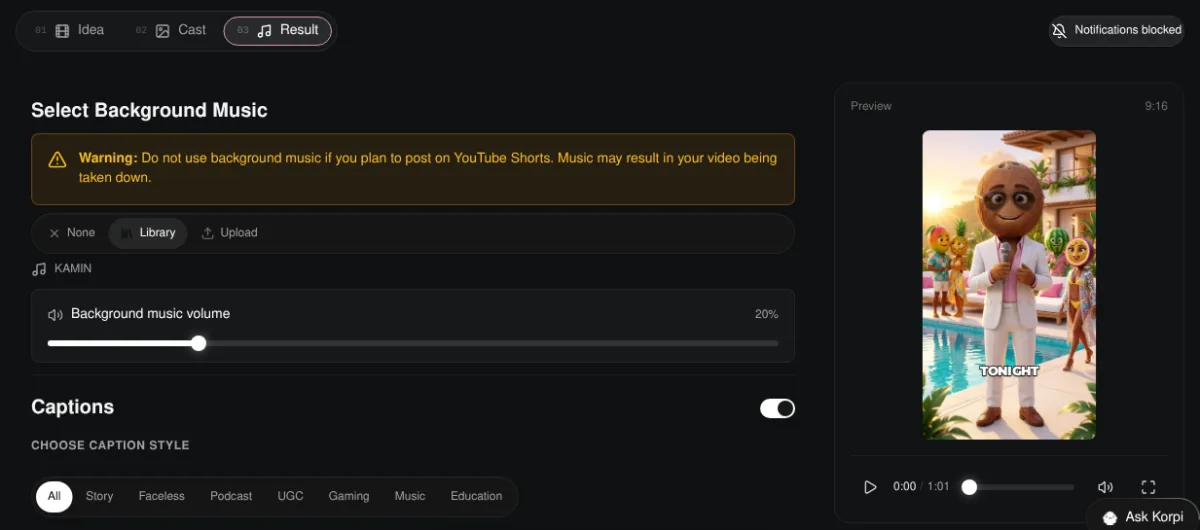Filter caption styles by Gaming

coord(349,496)
